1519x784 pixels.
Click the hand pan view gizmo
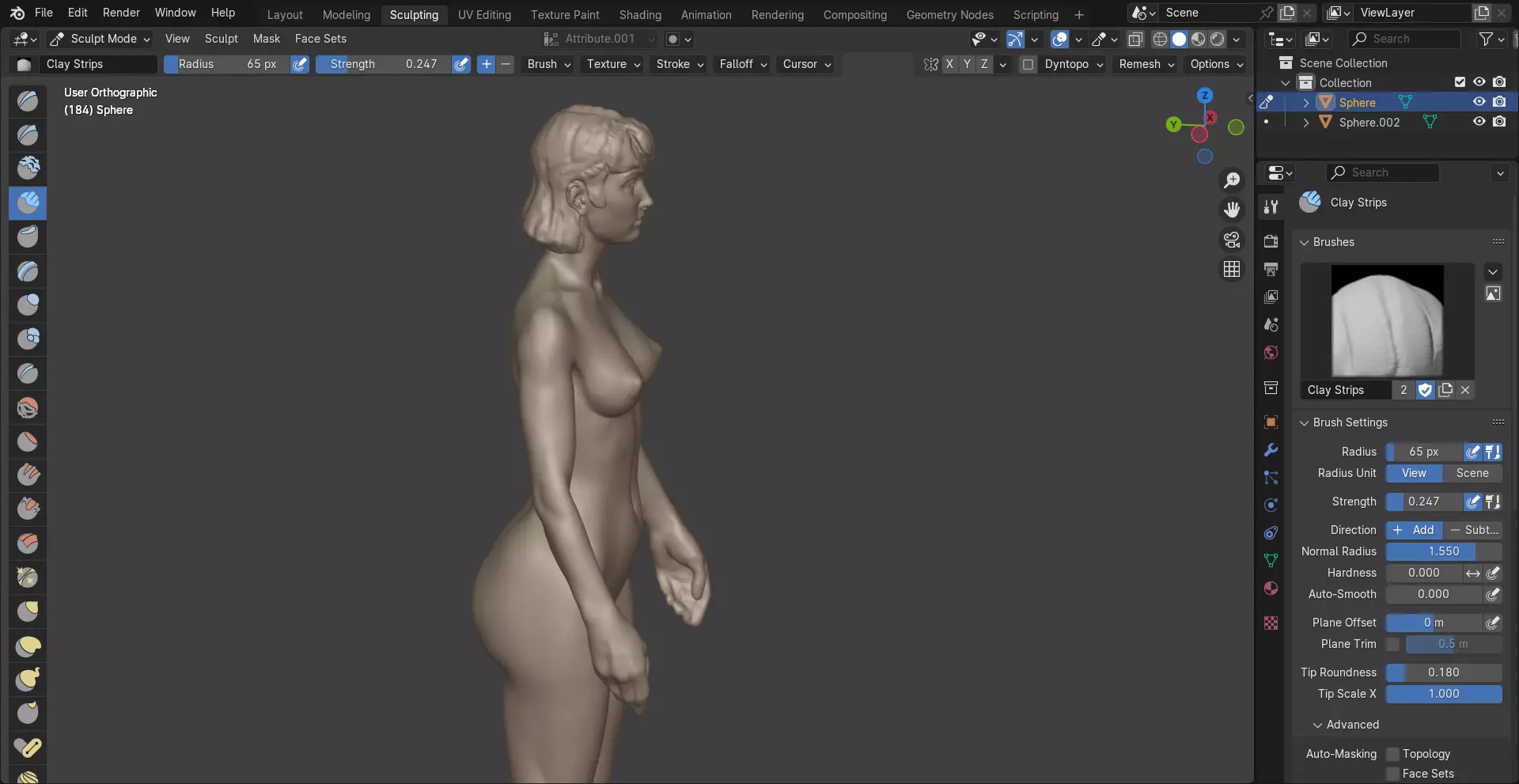pos(1232,210)
